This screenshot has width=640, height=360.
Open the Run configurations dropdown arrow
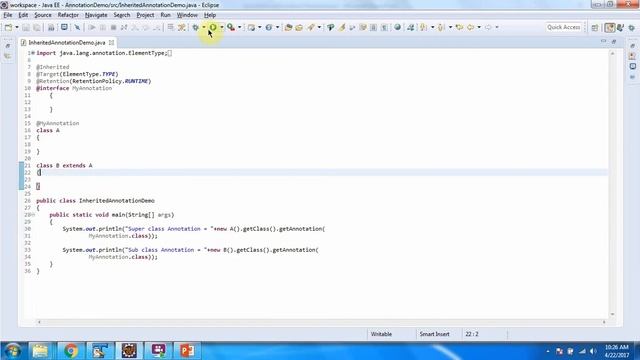pos(222,27)
